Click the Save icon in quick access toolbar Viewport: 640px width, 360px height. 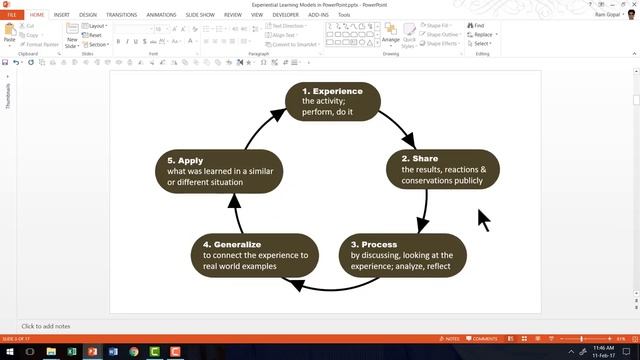[5, 62]
